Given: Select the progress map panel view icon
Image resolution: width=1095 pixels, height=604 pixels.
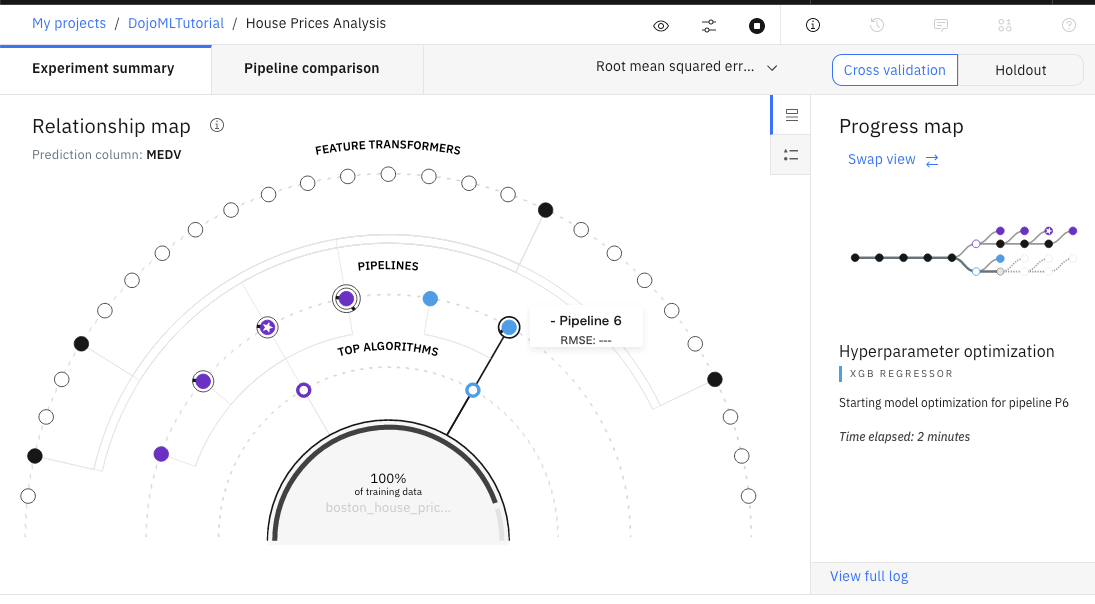Looking at the screenshot, I should tap(791, 115).
